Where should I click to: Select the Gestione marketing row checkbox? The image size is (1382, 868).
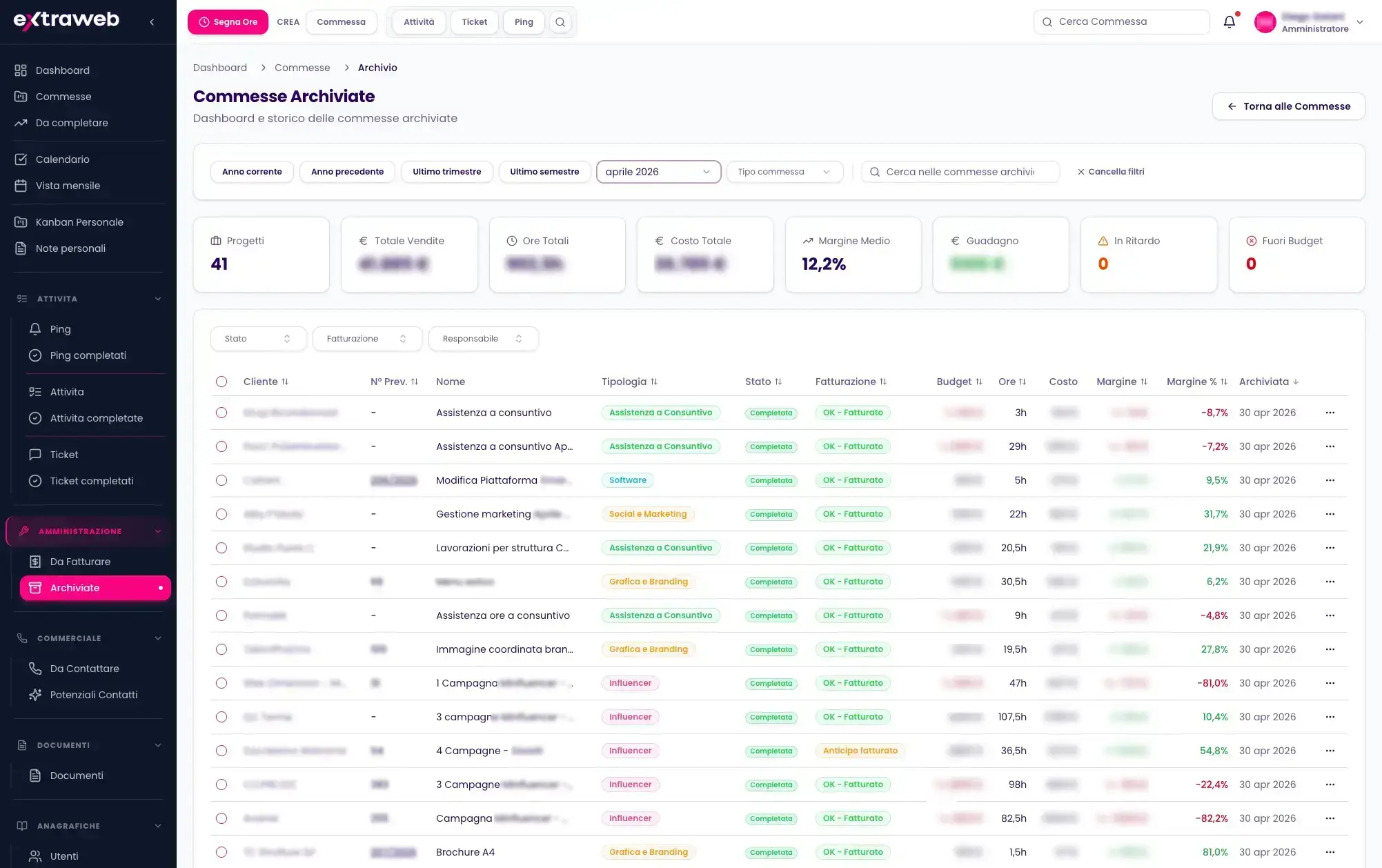click(221, 514)
